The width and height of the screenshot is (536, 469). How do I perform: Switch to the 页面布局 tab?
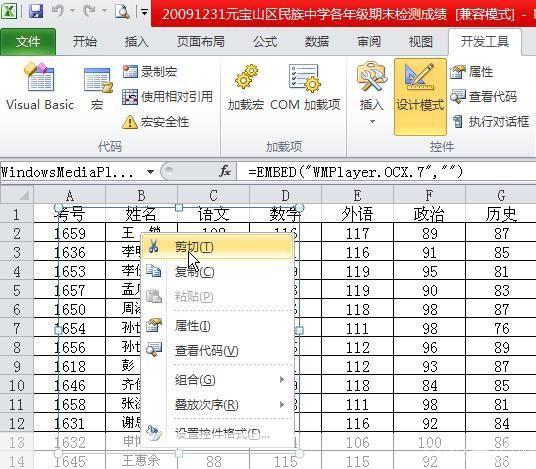201,42
